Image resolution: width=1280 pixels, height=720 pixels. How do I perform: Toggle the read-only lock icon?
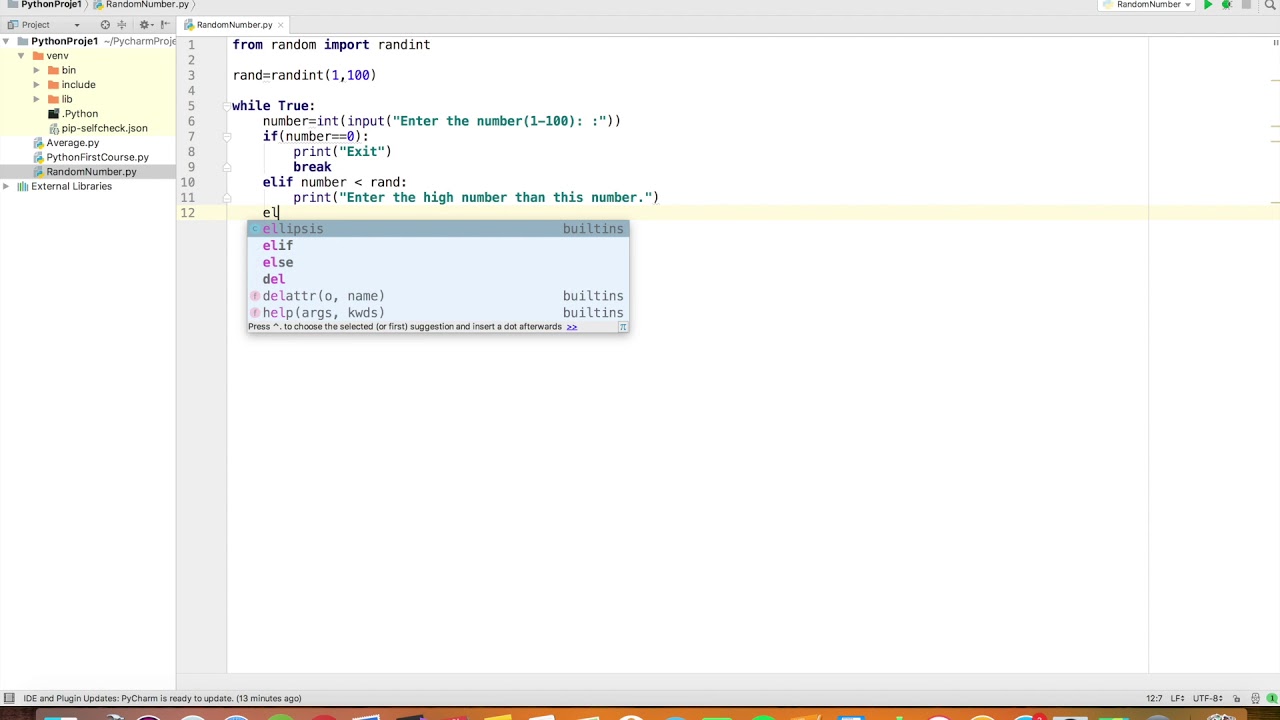point(1236,698)
